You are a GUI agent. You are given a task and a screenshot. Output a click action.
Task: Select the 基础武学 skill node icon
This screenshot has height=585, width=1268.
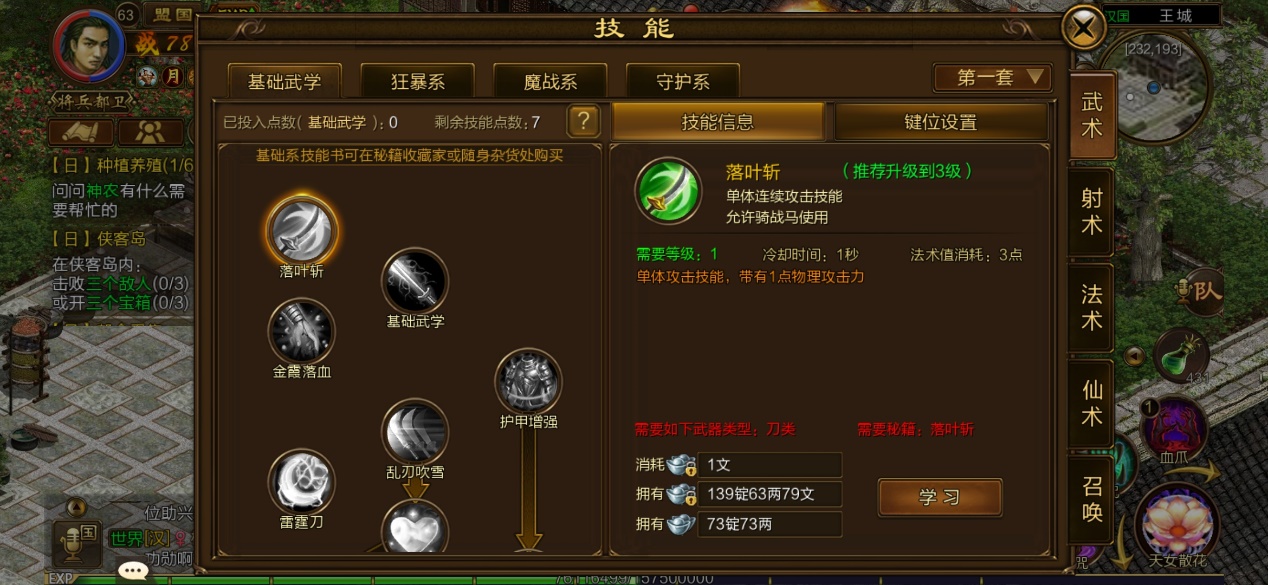[415, 280]
